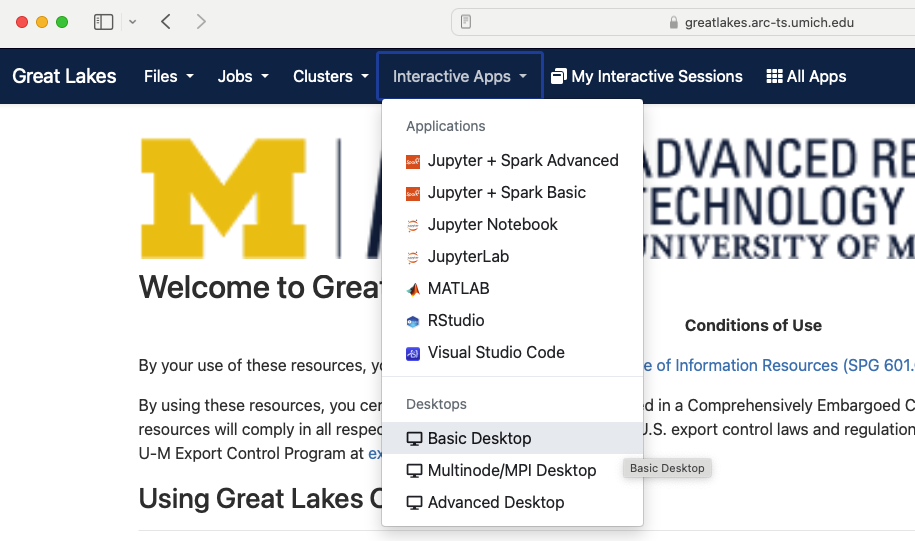Collapse the Interactive Apps menu
The height and width of the screenshot is (541, 915).
(x=460, y=76)
